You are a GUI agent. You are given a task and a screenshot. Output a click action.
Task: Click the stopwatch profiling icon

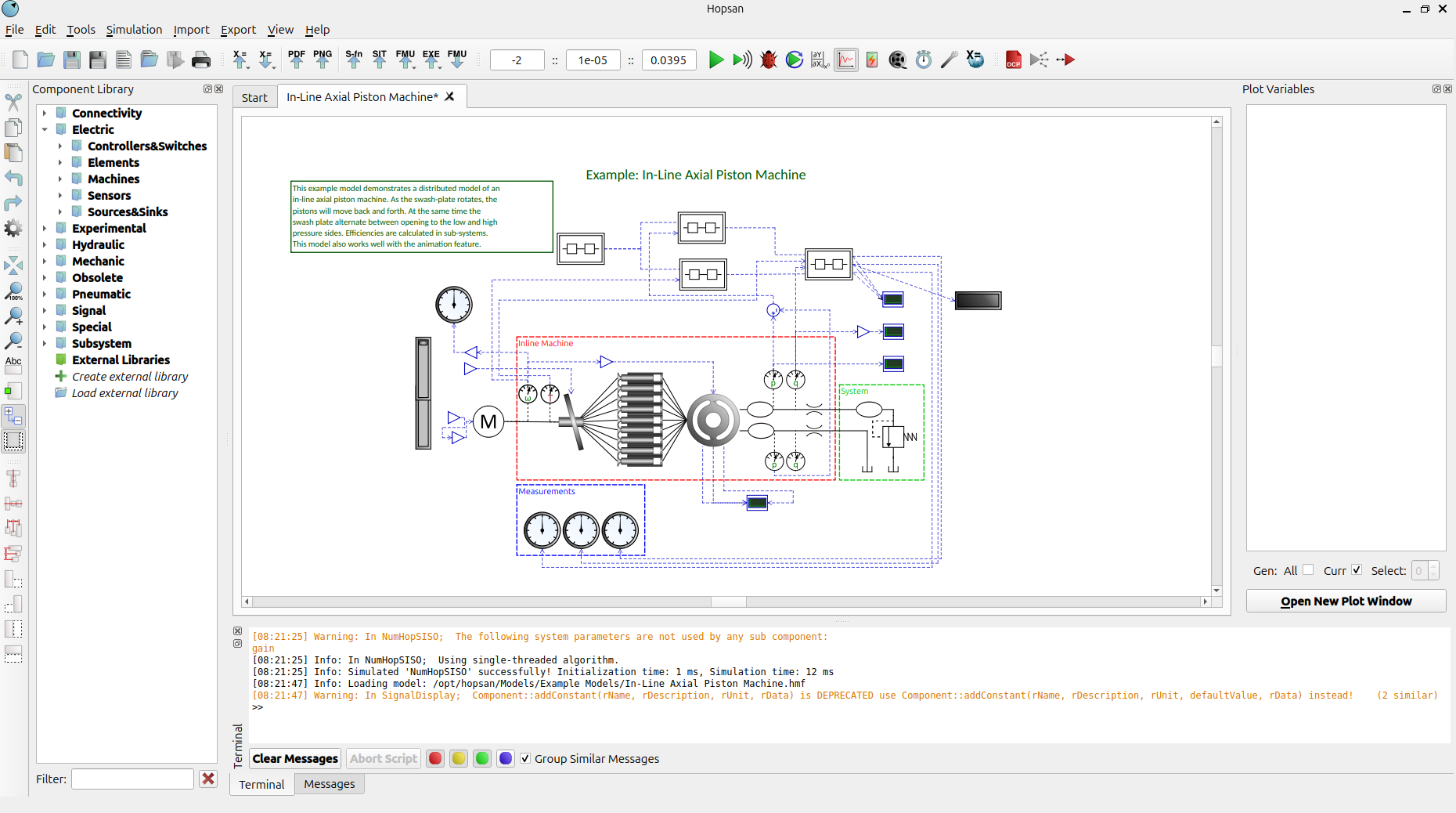coord(924,60)
